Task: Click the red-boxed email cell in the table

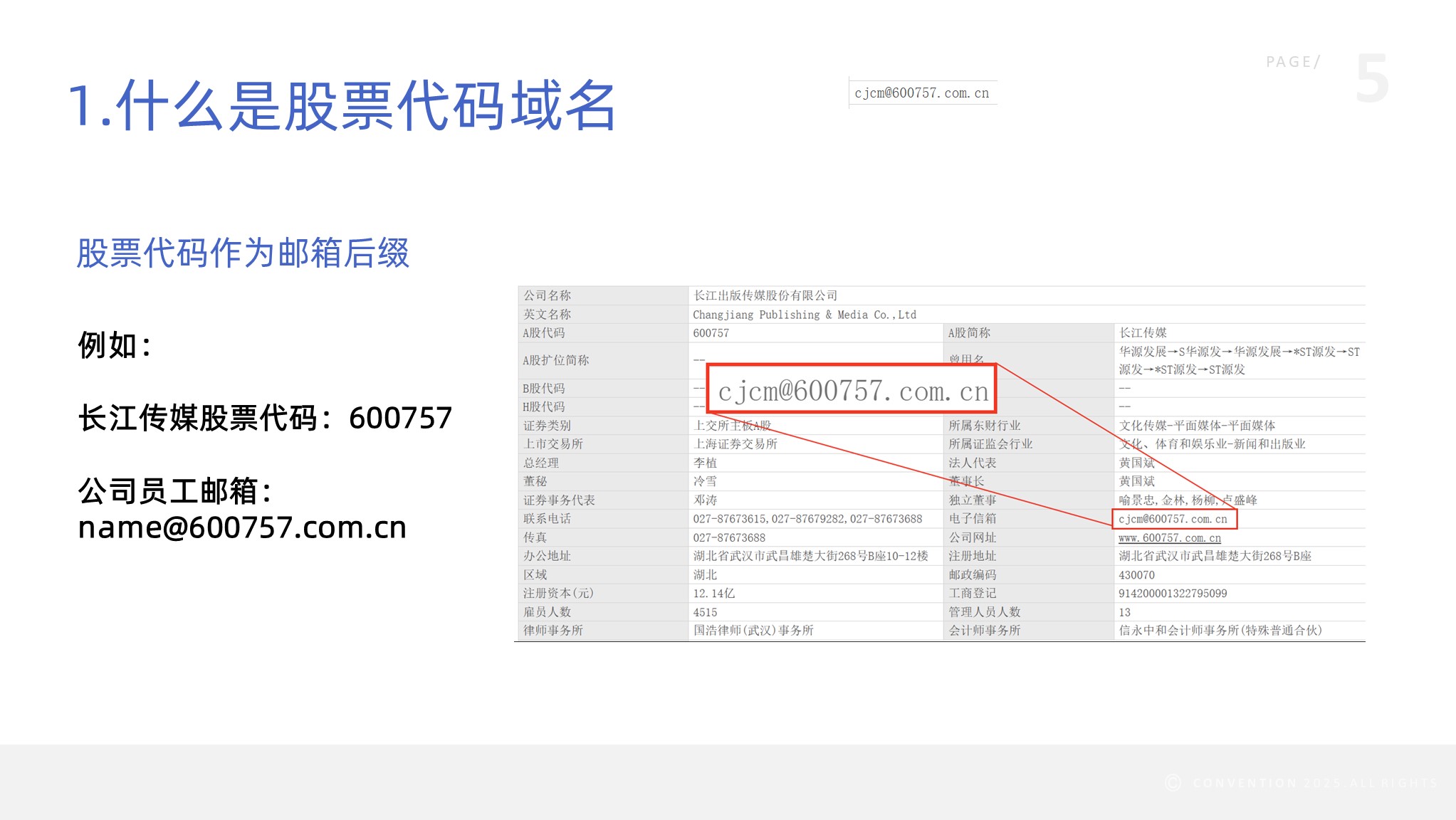Action: (x=1174, y=519)
